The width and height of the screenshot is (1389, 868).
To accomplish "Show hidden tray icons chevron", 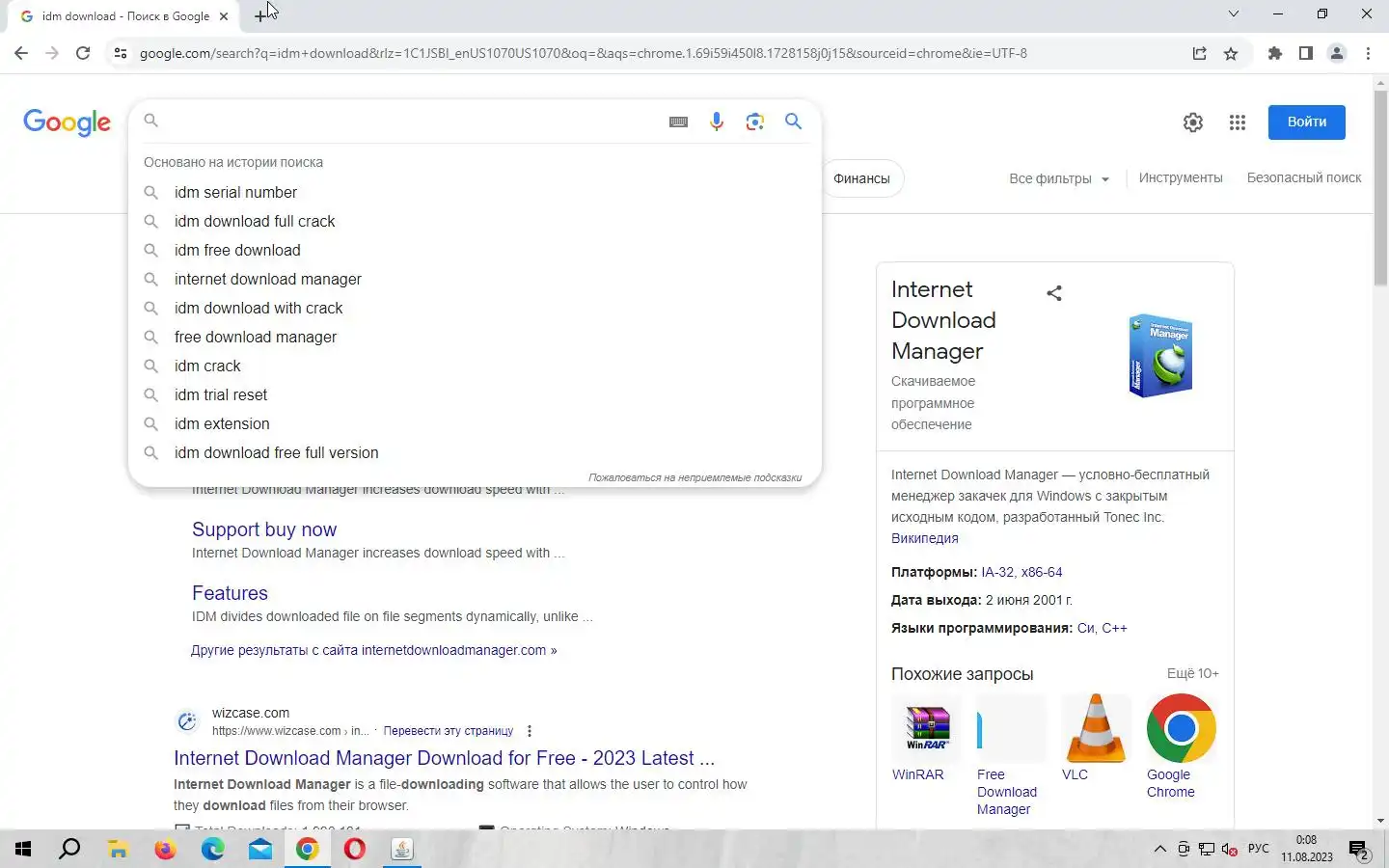I will [1159, 850].
